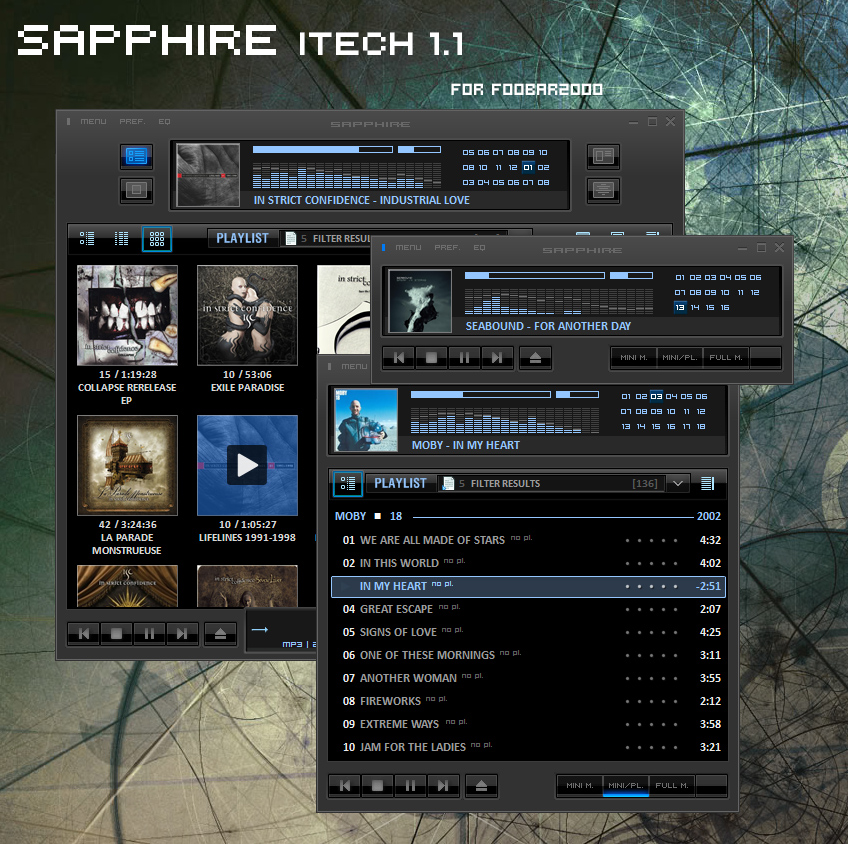Click the next track button in Seabound window
This screenshot has width=848, height=844.
pos(497,358)
